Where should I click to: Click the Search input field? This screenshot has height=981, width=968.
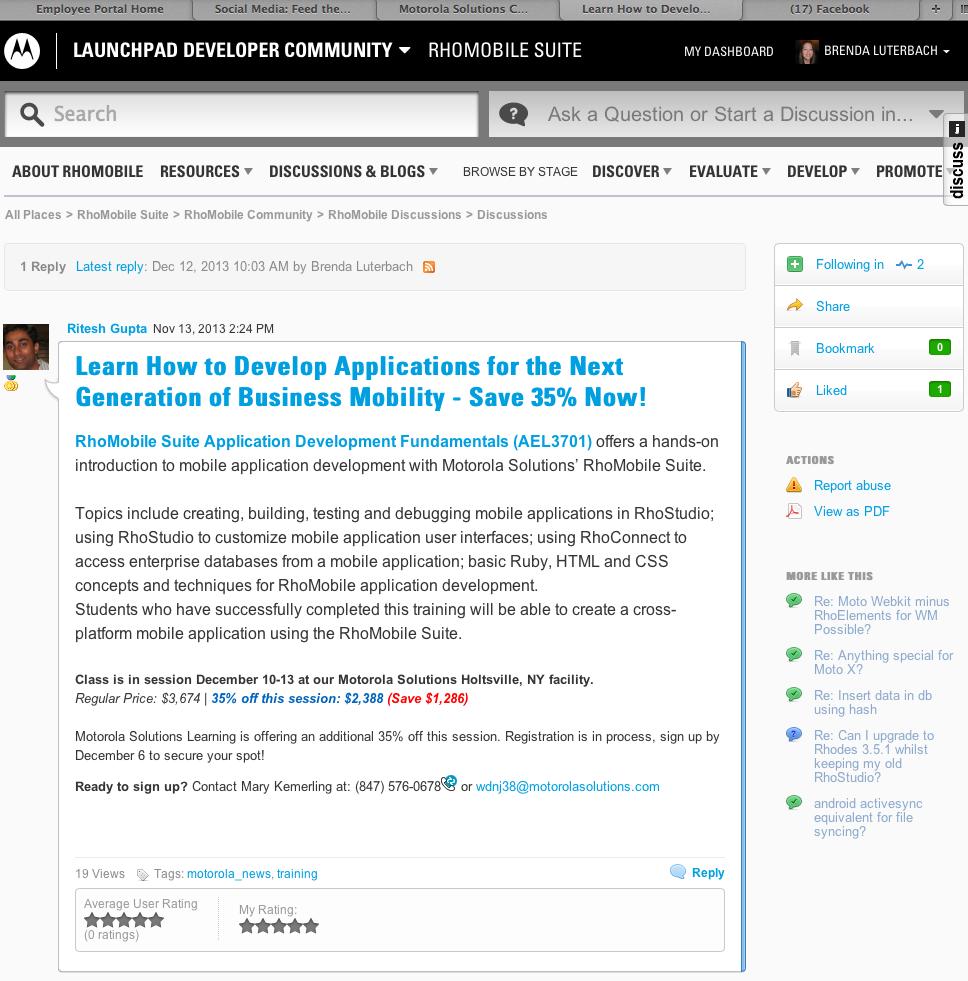click(242, 114)
